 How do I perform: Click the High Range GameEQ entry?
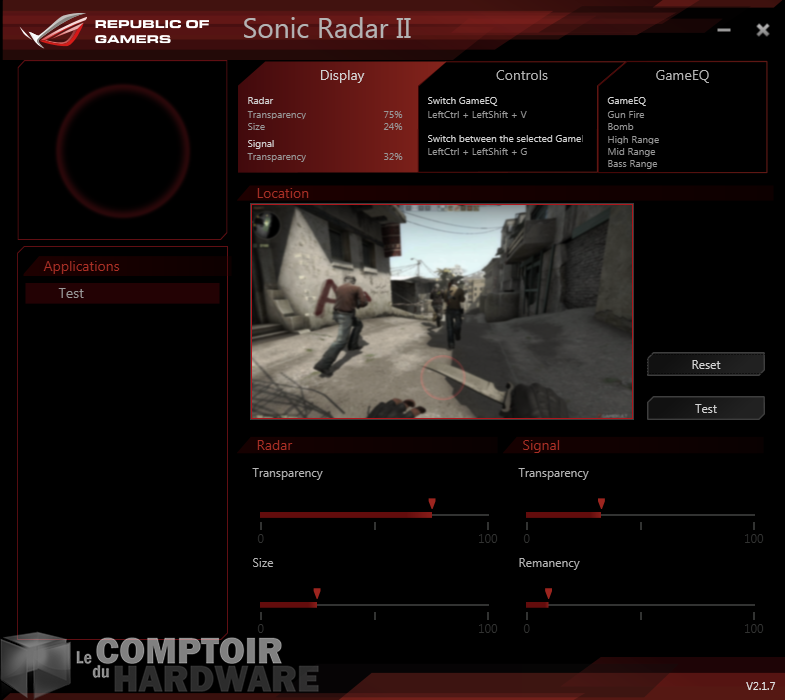point(633,140)
